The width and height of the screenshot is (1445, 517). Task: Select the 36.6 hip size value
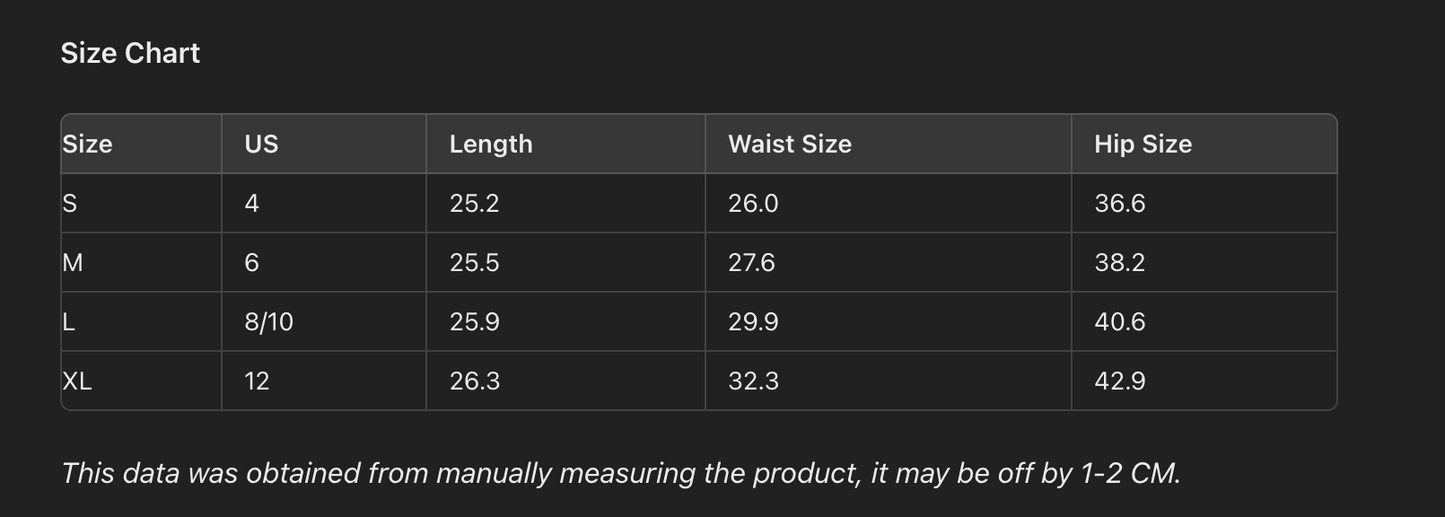click(x=1120, y=203)
